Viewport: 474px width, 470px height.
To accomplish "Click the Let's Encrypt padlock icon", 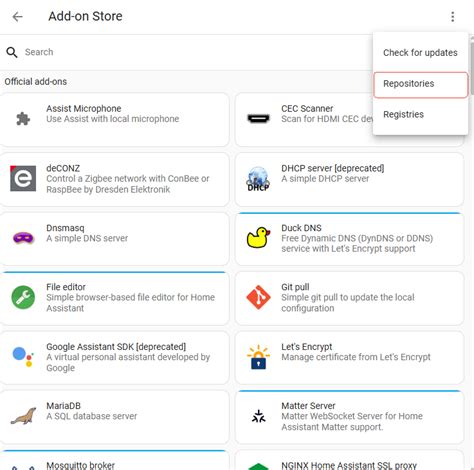I will click(x=258, y=357).
